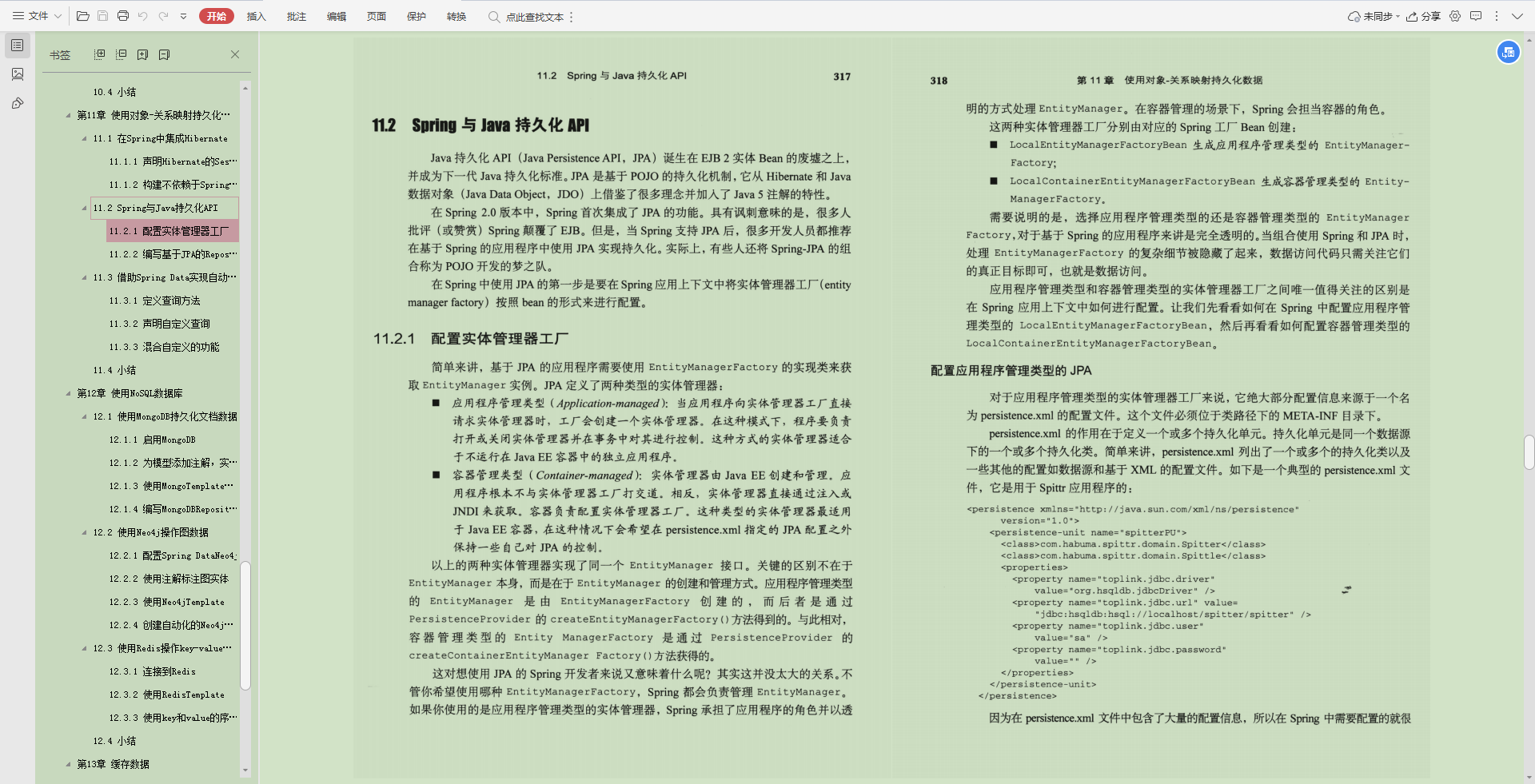Open the 未同步 sync status dropdown
1535x784 pixels.
click(1397, 16)
